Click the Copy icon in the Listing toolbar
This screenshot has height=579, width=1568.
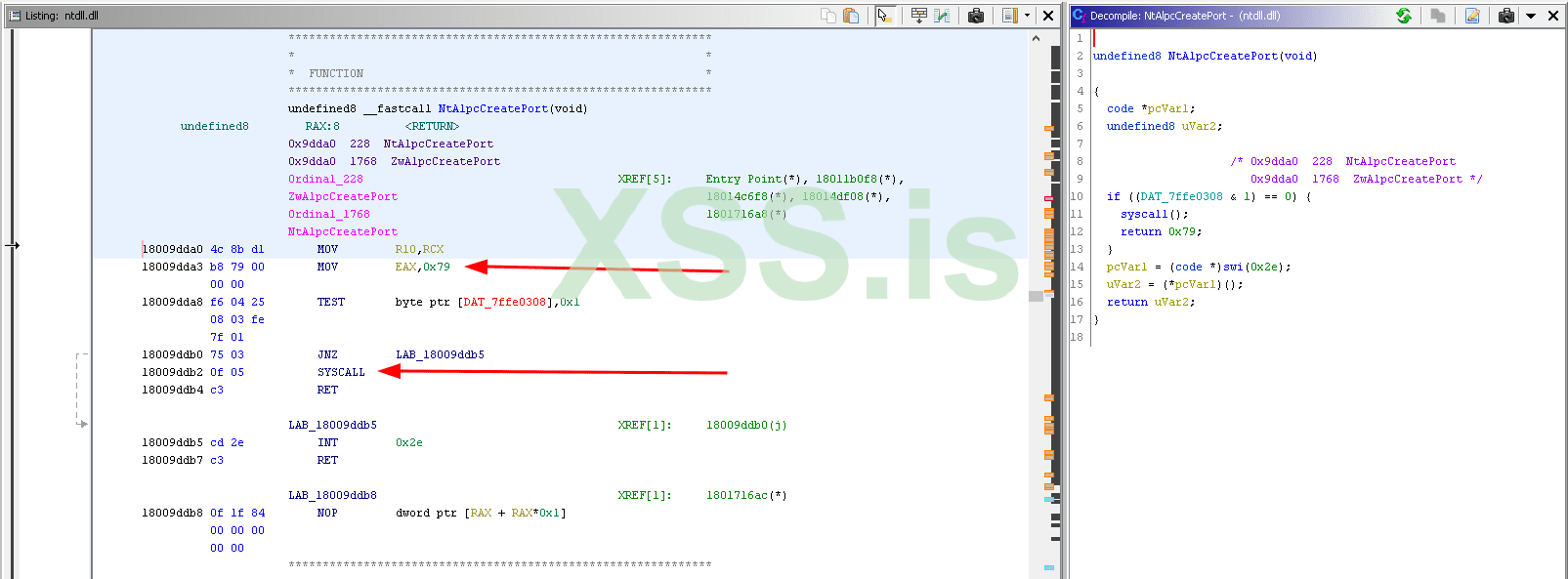[828, 15]
